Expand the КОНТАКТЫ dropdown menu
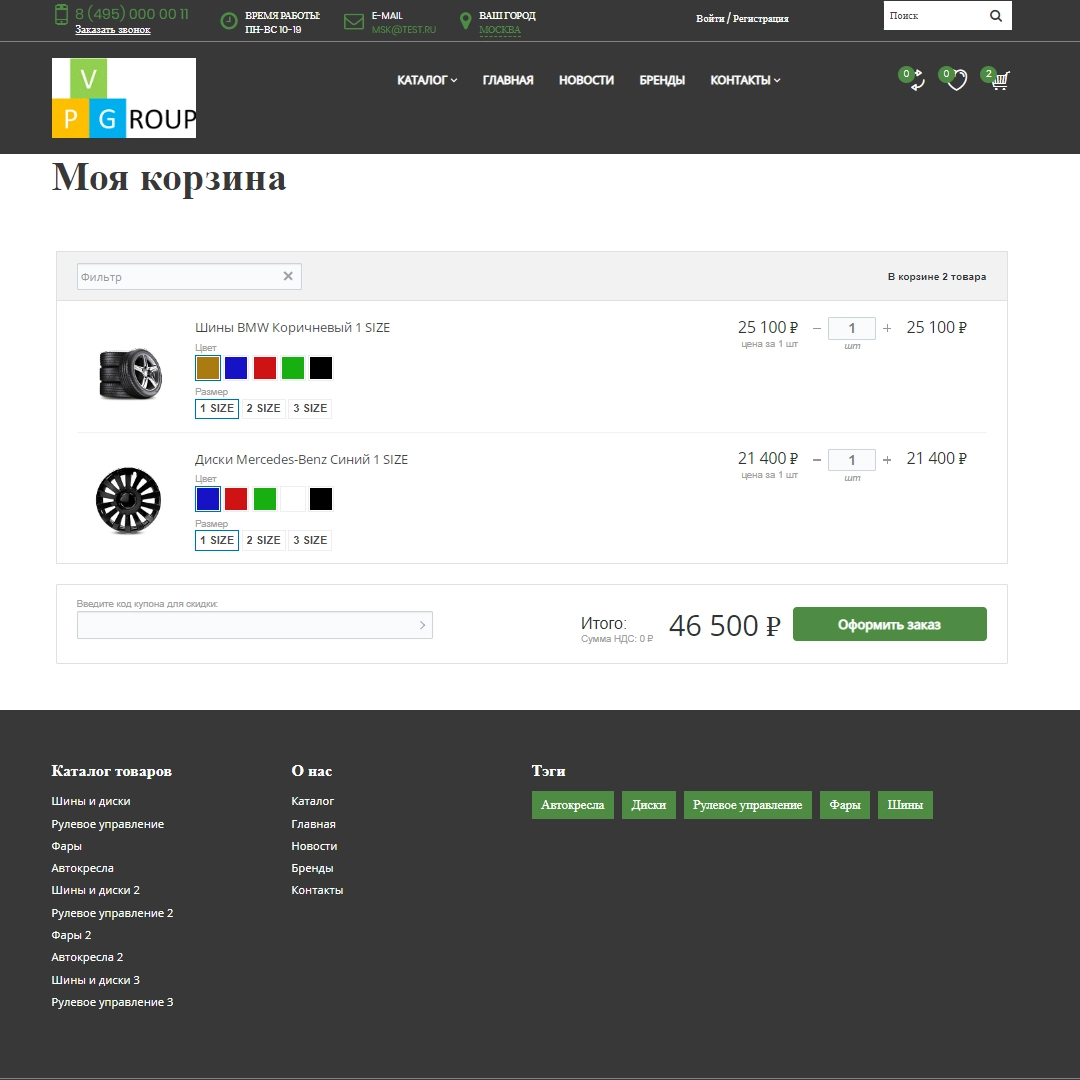 744,80
